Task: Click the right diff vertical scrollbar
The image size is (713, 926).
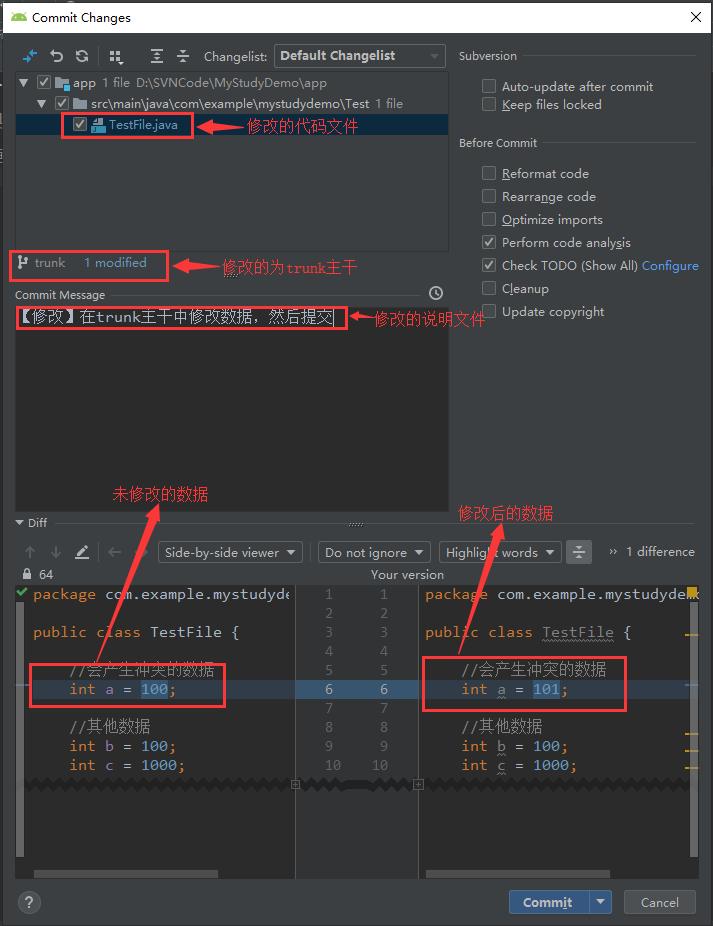Action: pyautogui.click(x=694, y=729)
